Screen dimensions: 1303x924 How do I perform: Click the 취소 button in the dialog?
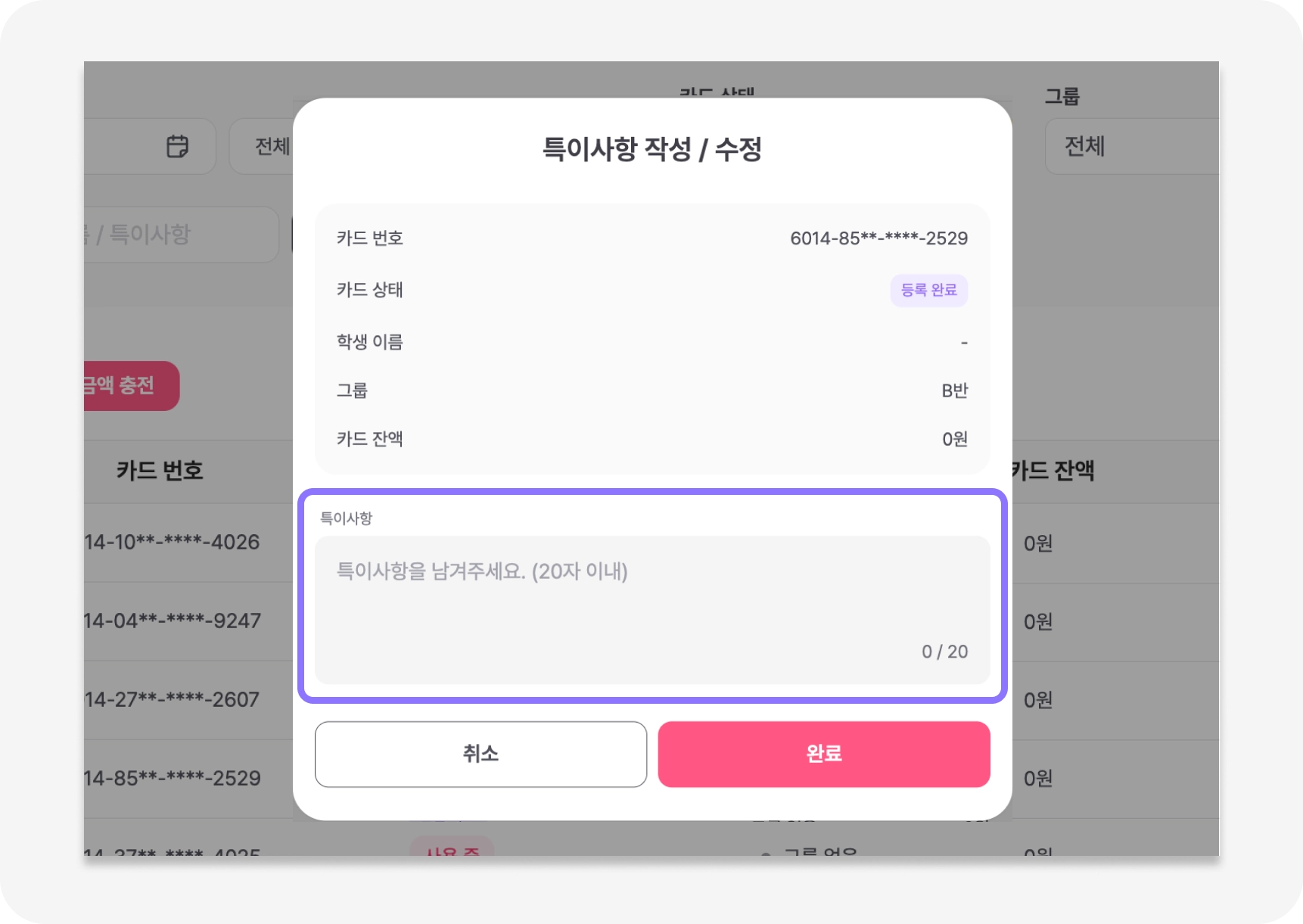480,754
